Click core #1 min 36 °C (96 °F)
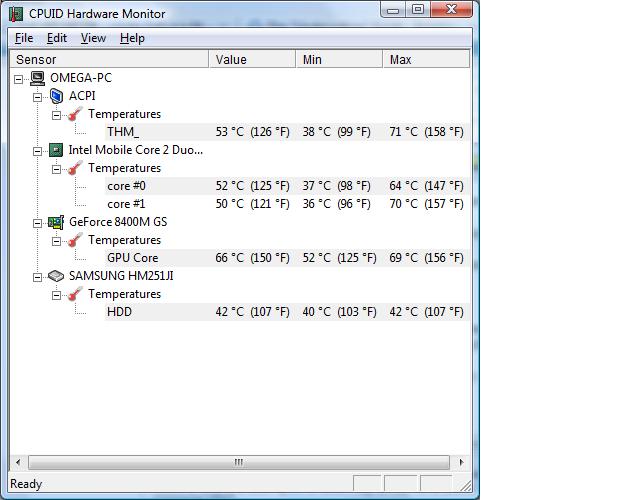The image size is (640, 500). tap(337, 204)
